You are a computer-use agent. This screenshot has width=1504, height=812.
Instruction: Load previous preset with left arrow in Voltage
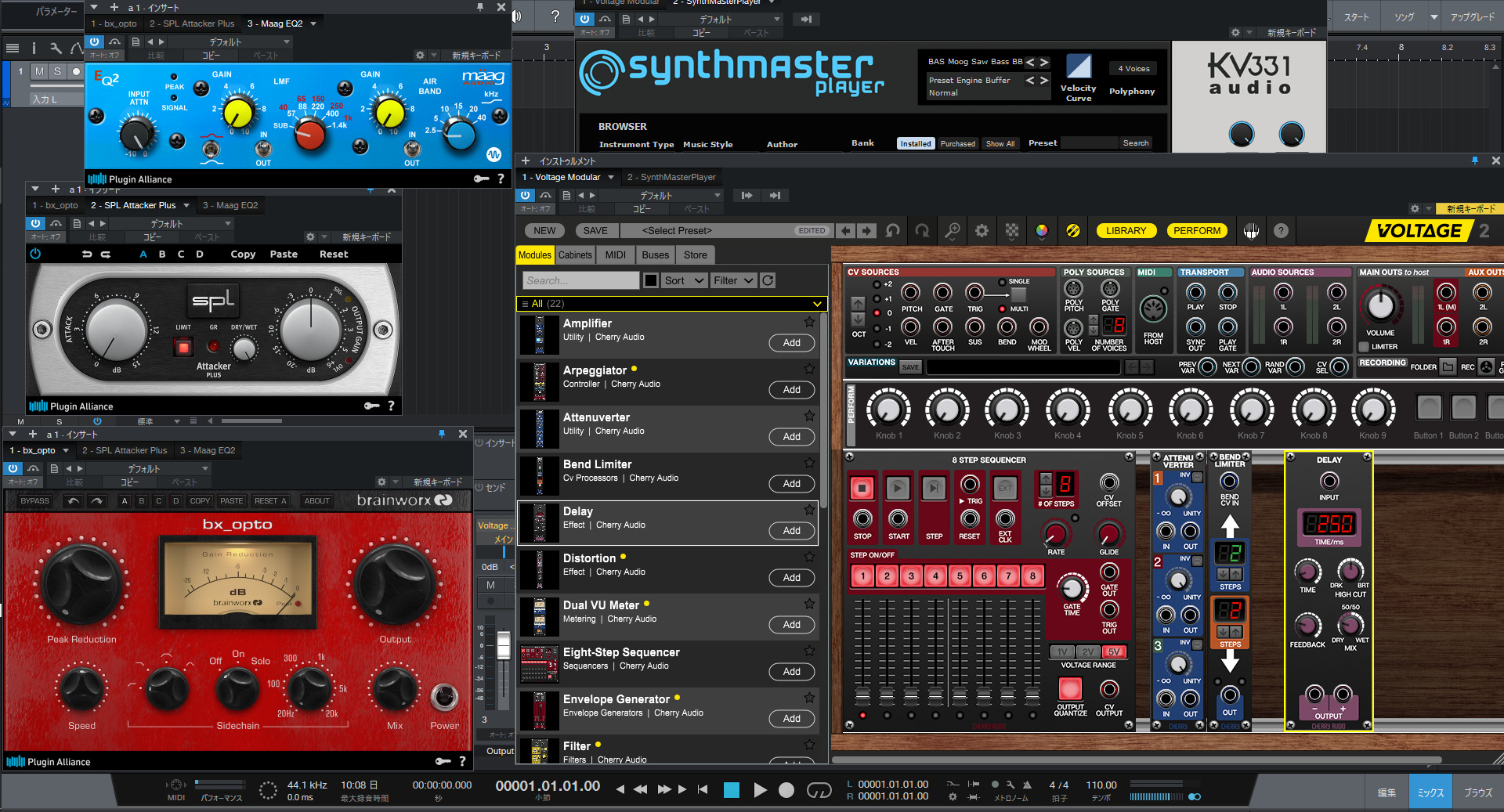[845, 231]
